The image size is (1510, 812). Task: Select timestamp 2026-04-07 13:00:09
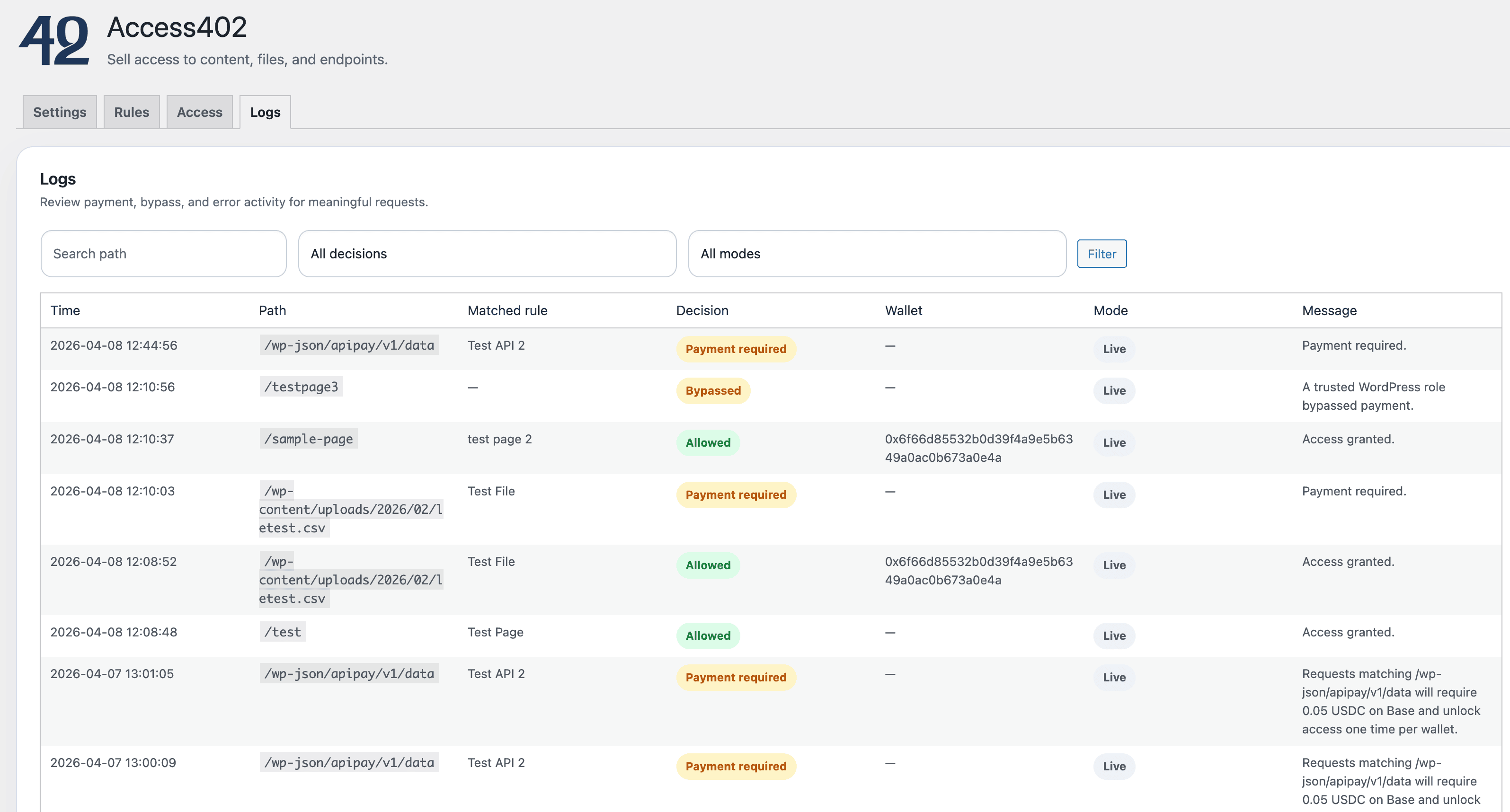113,762
